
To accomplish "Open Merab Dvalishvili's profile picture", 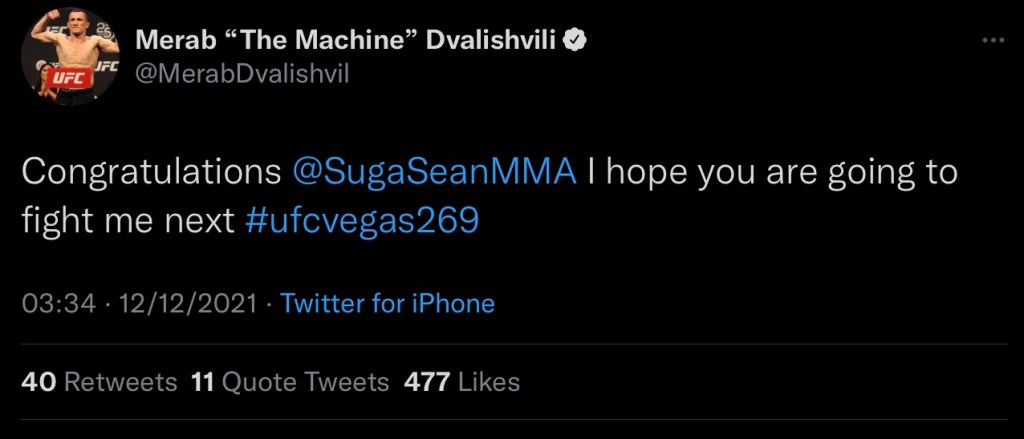I will pyautogui.click(x=70, y=57).
